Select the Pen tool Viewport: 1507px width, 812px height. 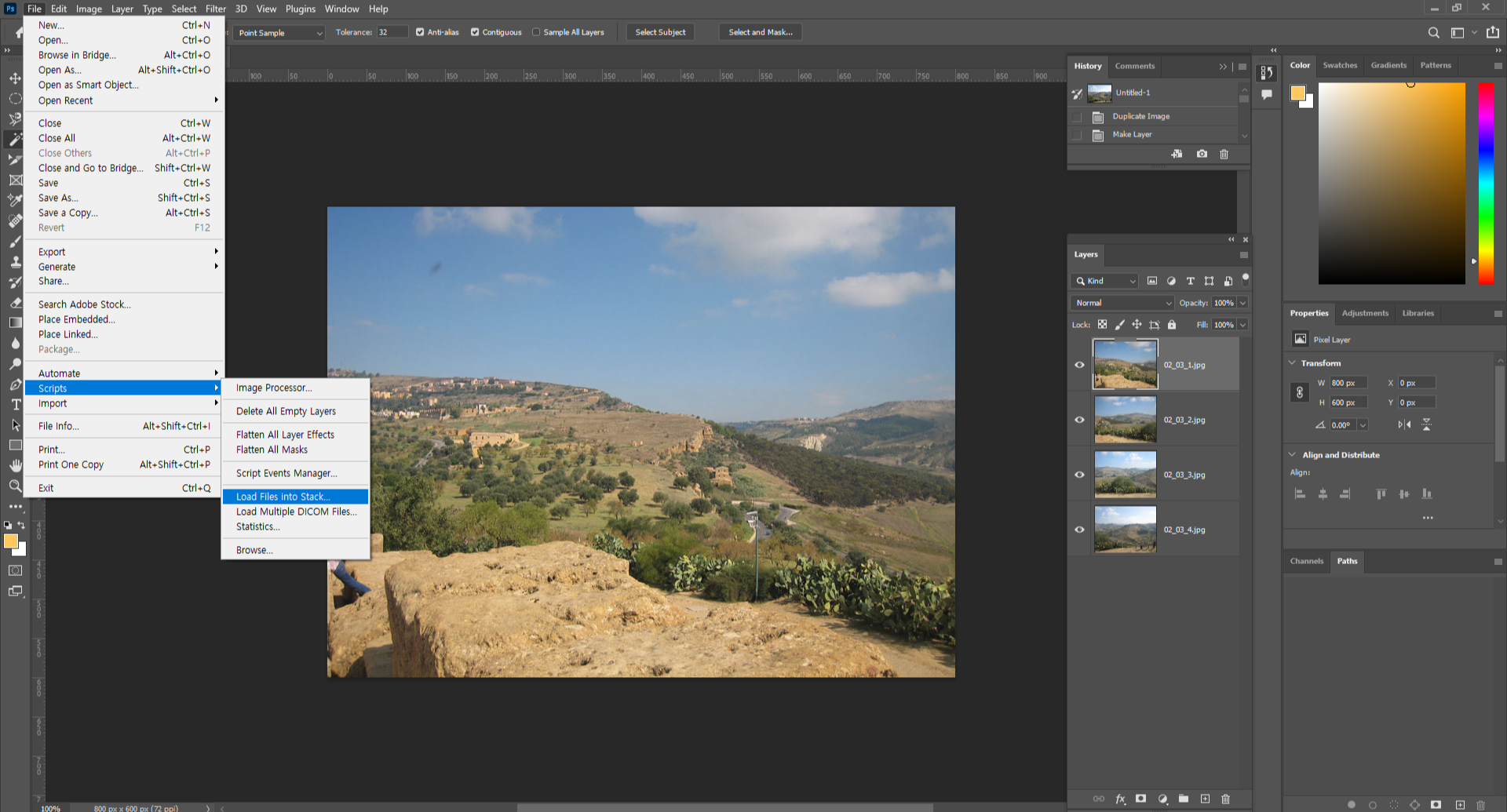point(15,384)
